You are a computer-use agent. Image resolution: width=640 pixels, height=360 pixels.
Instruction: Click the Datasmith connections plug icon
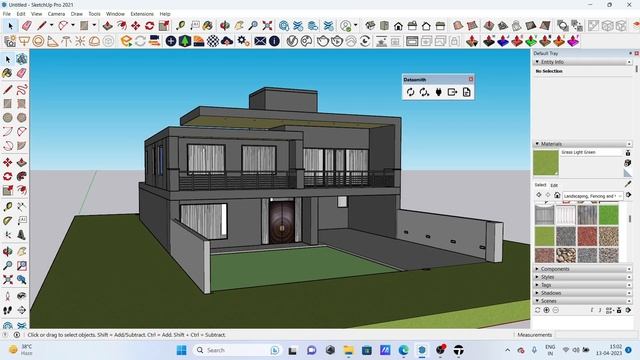point(438,92)
